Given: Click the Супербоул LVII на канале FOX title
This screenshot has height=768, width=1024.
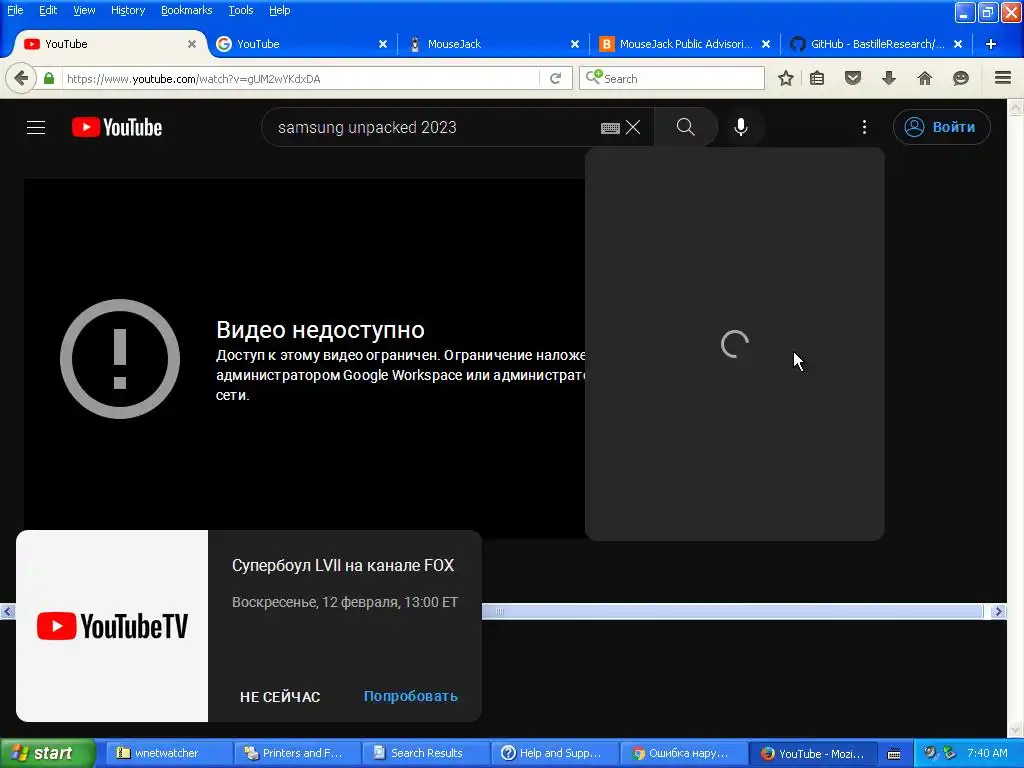Looking at the screenshot, I should [x=343, y=566].
